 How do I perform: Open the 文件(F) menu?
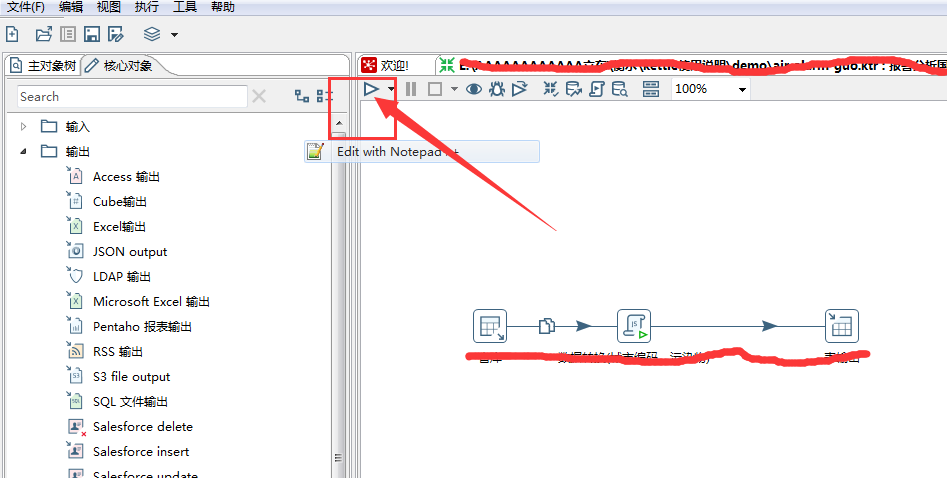(26, 7)
